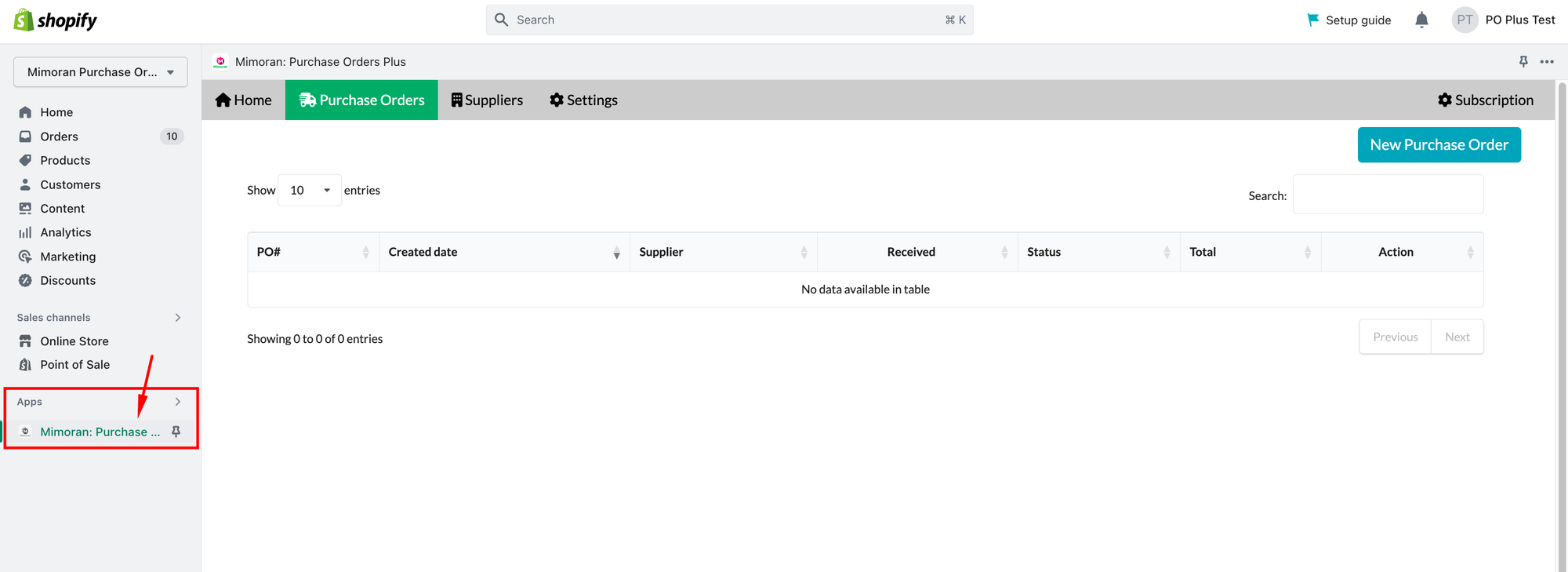1568x572 pixels.
Task: Open the Mimoran Purchase Or... store switcher
Action: (x=100, y=71)
